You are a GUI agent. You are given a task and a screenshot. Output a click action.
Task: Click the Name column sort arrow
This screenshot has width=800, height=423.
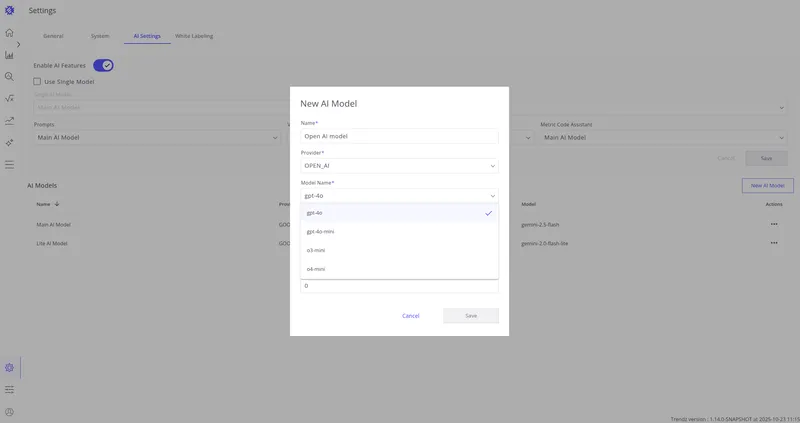click(x=57, y=204)
